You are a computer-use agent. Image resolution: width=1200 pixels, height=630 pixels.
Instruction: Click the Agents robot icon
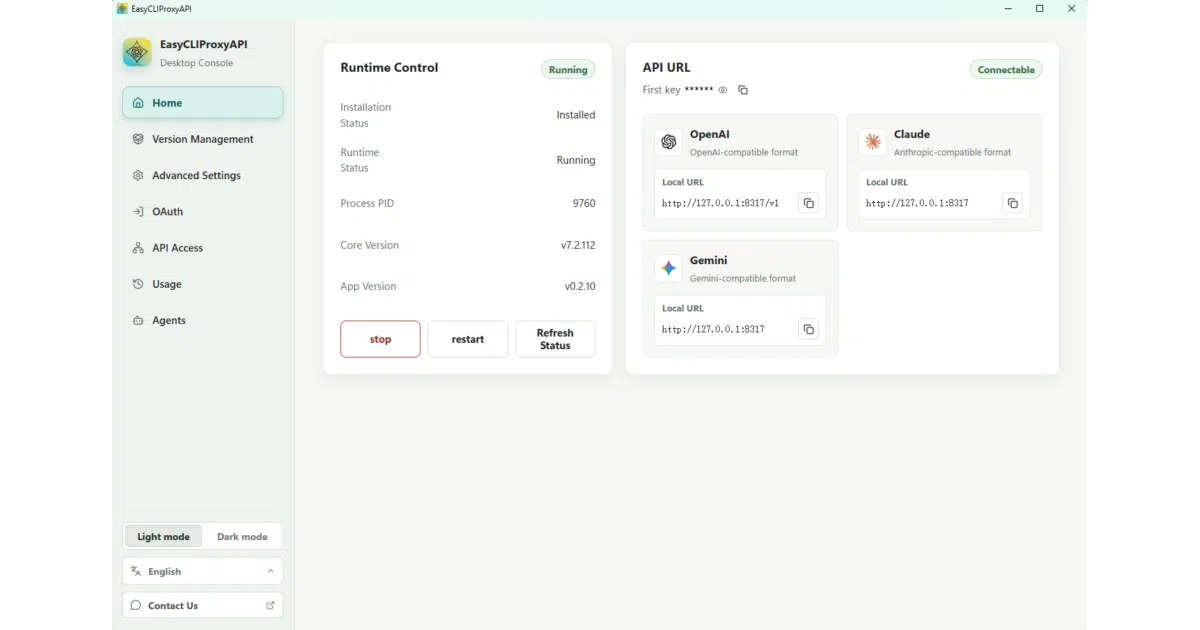[138, 320]
